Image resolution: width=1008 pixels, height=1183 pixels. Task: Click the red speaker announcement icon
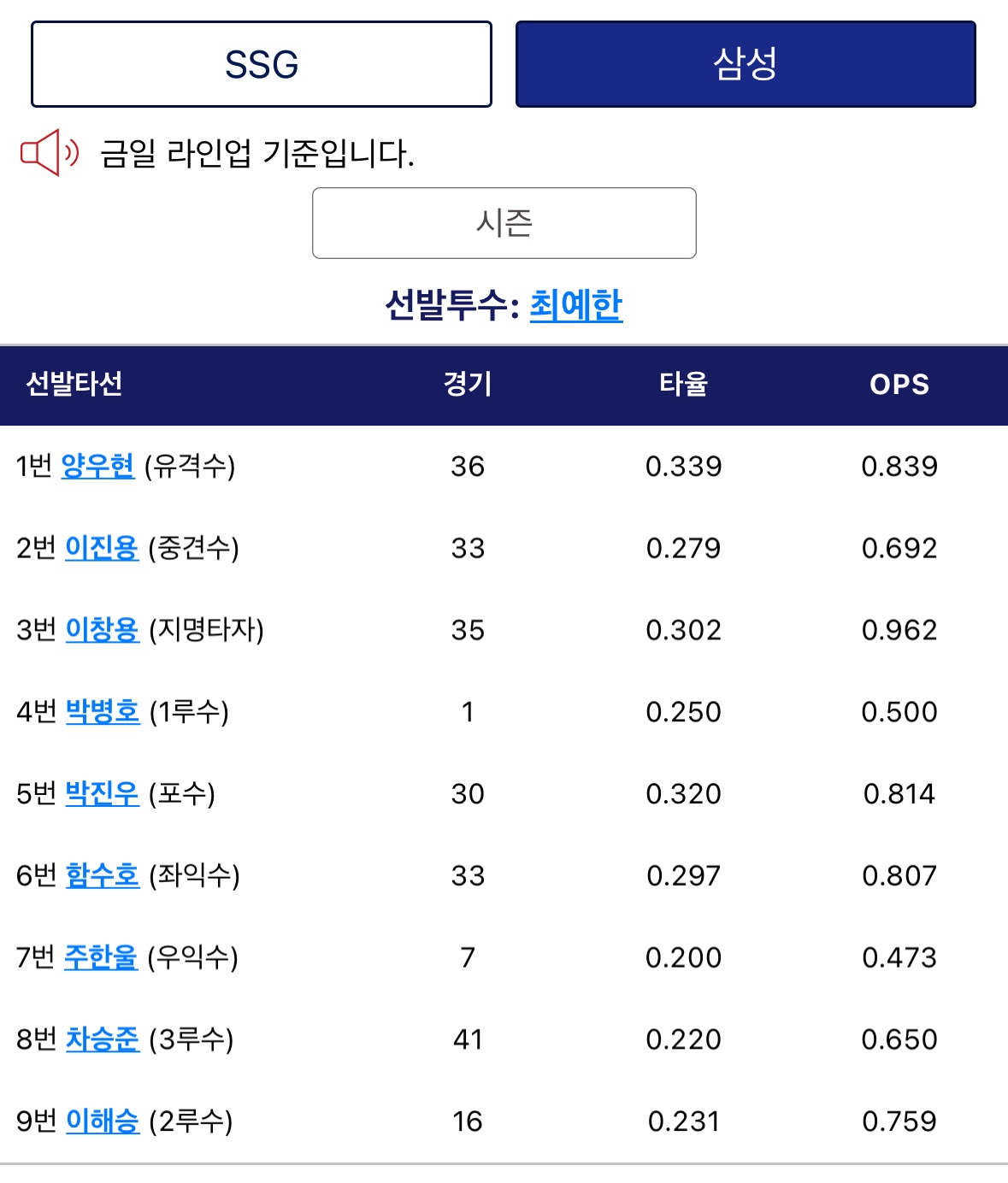pos(50,153)
